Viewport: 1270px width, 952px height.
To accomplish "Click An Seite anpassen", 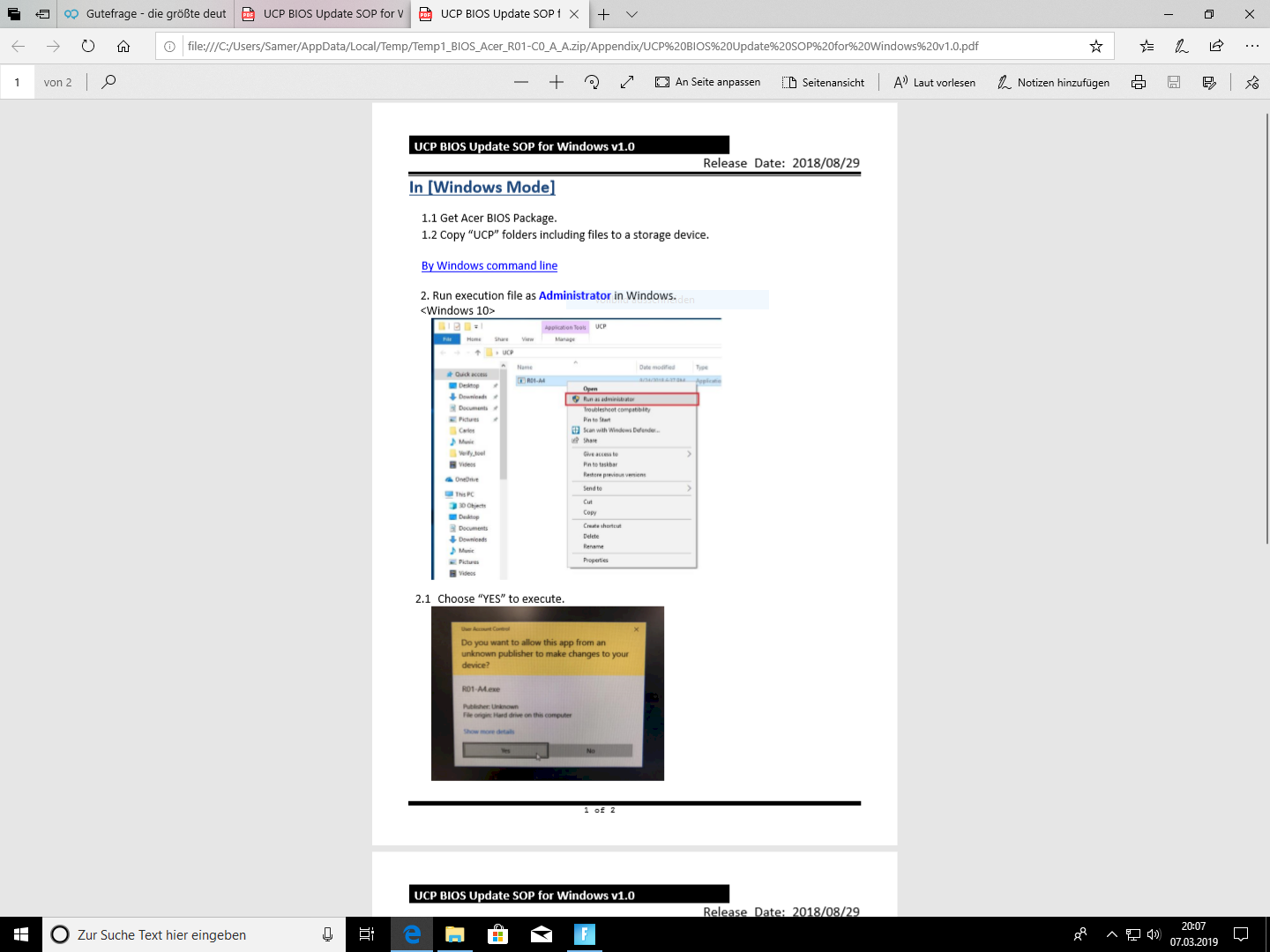I will [x=707, y=82].
